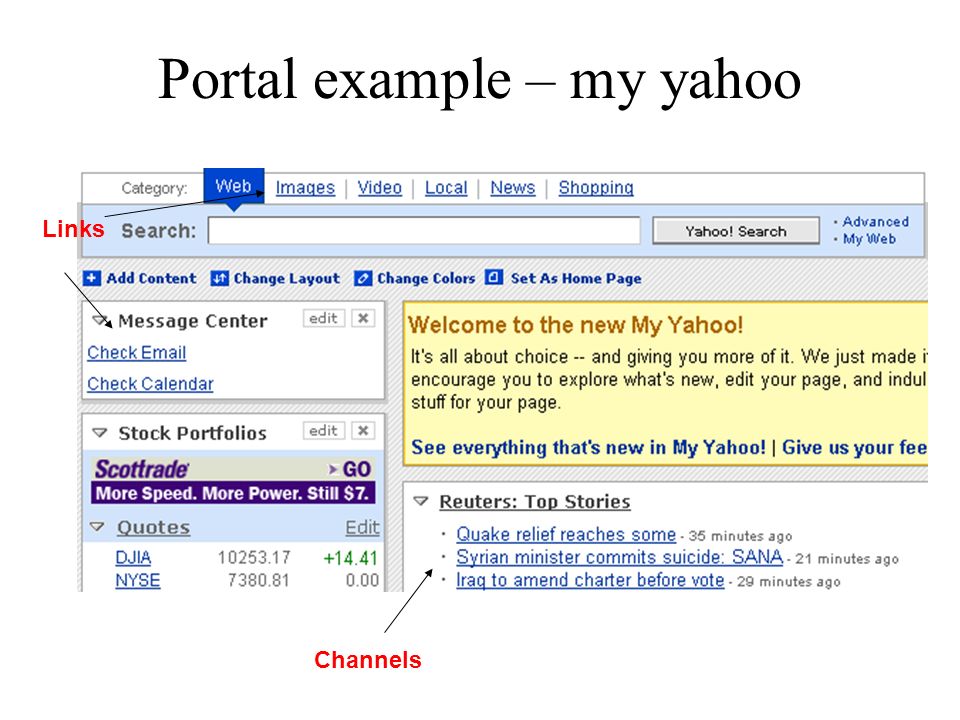The image size is (960, 720).
Task: Edit the Message Center module
Action: 324,318
